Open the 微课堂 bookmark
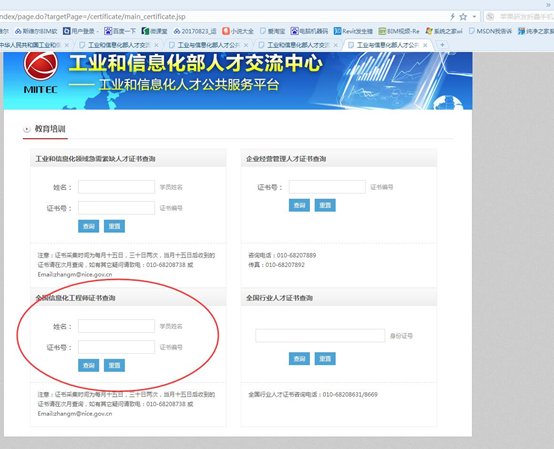The height and width of the screenshot is (449, 554). click(x=154, y=31)
